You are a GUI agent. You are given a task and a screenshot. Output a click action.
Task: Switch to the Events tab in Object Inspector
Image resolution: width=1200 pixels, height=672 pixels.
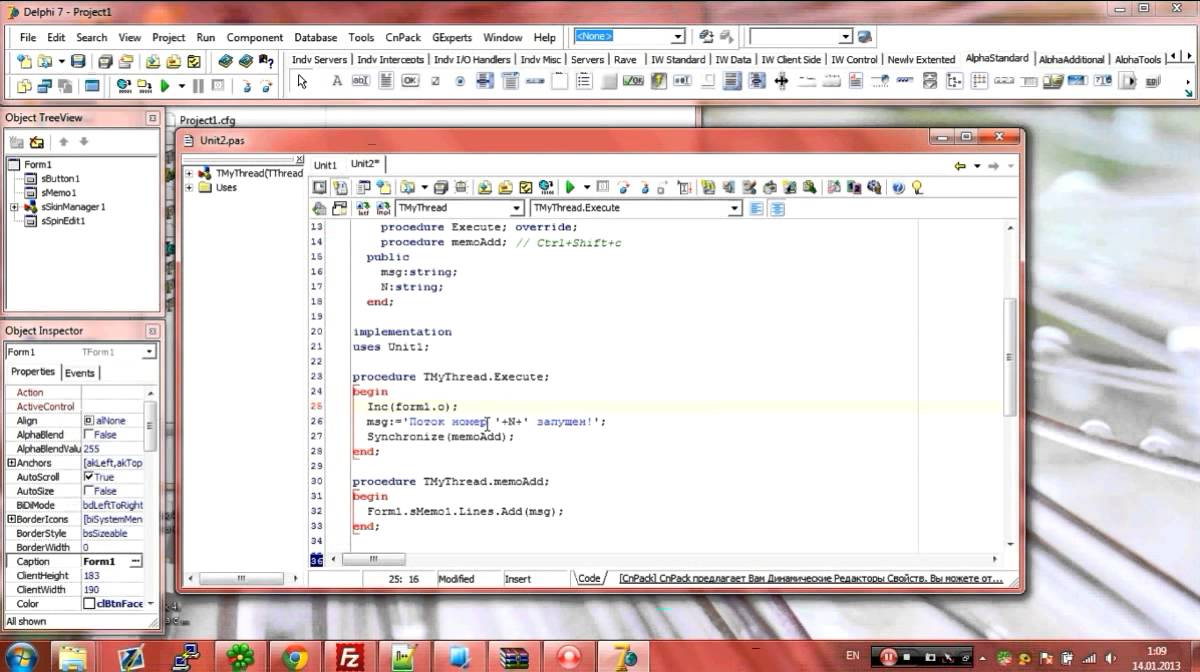(80, 373)
